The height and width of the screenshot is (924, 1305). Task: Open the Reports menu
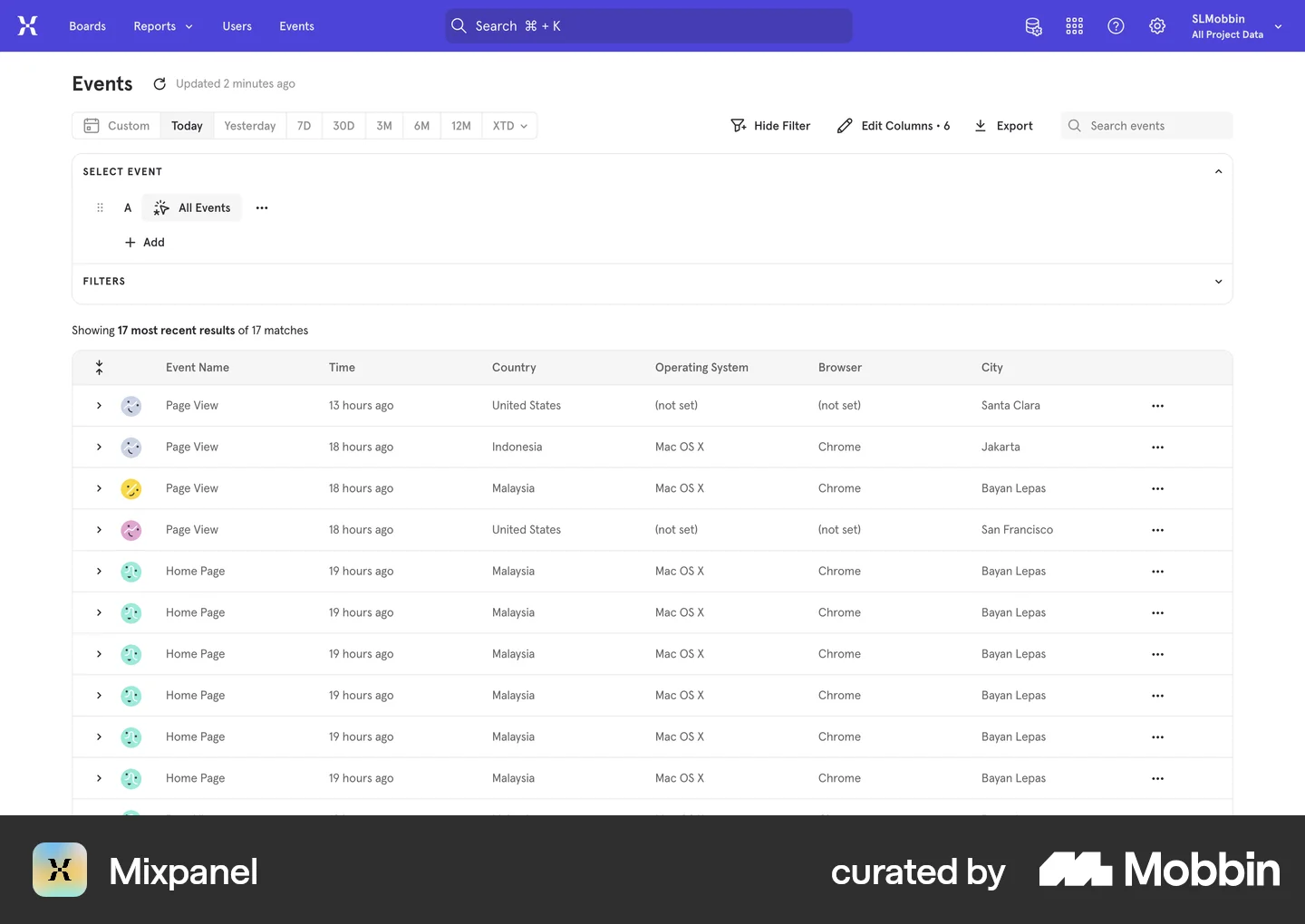pyautogui.click(x=163, y=26)
